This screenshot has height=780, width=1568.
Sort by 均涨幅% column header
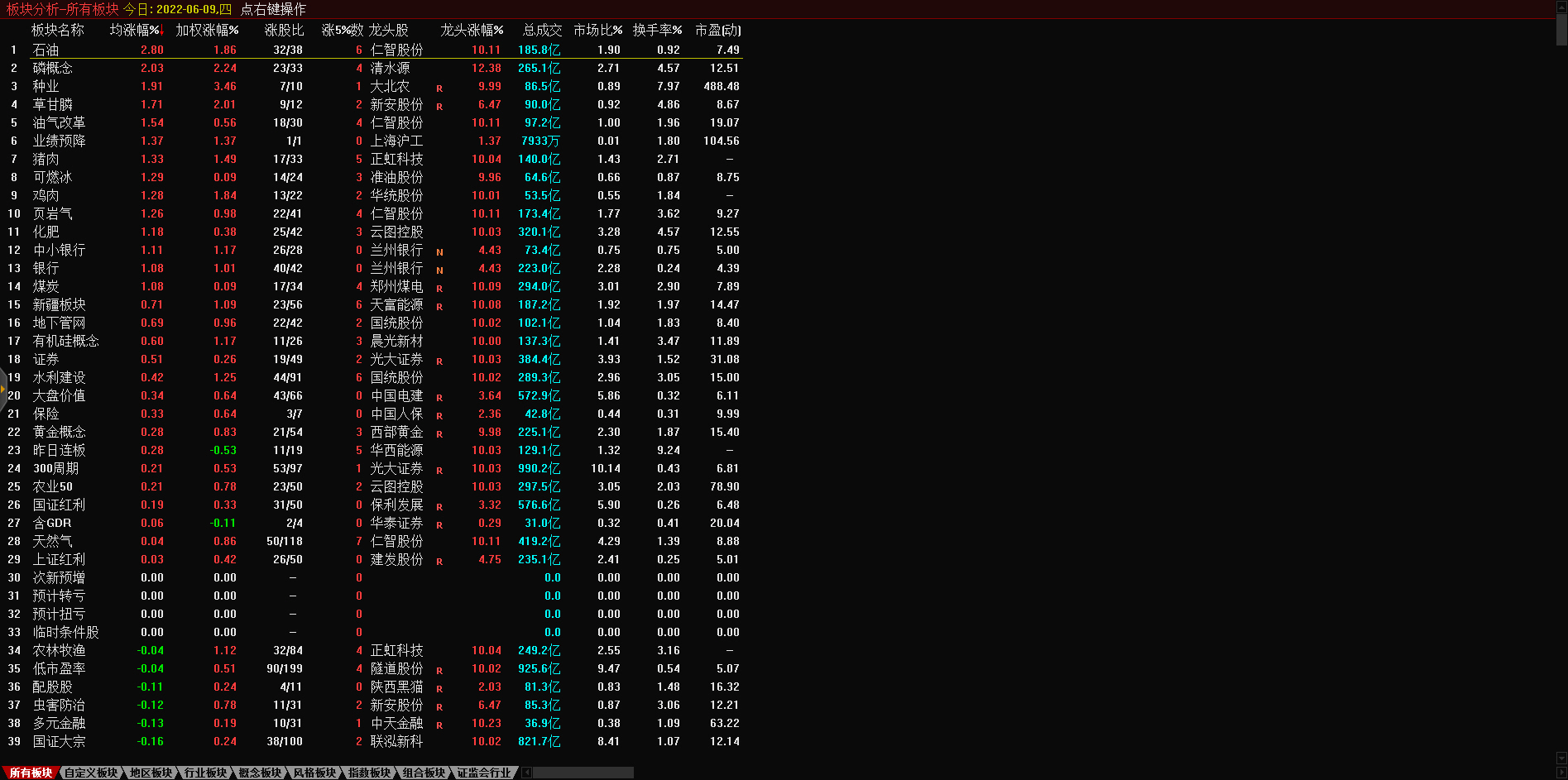pos(135,31)
